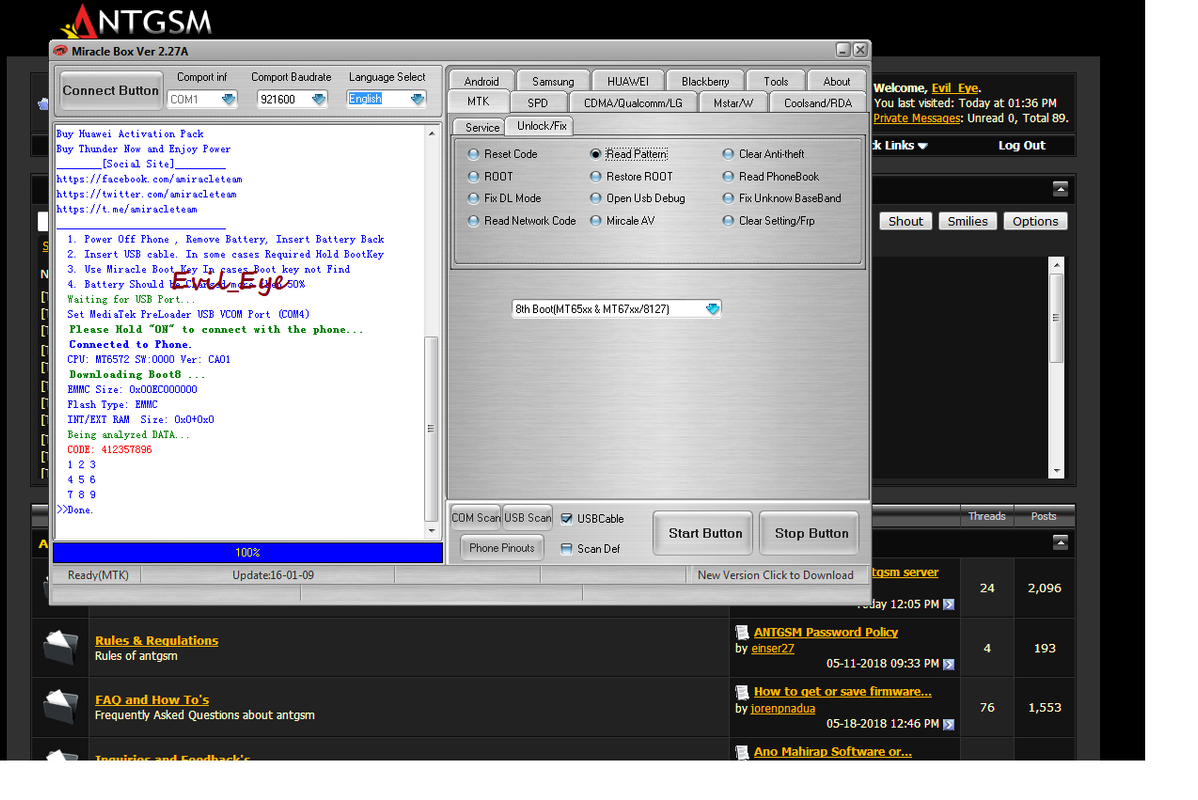
Task: Open the CDMA/Qualcomm/LG tab
Action: pyautogui.click(x=633, y=102)
